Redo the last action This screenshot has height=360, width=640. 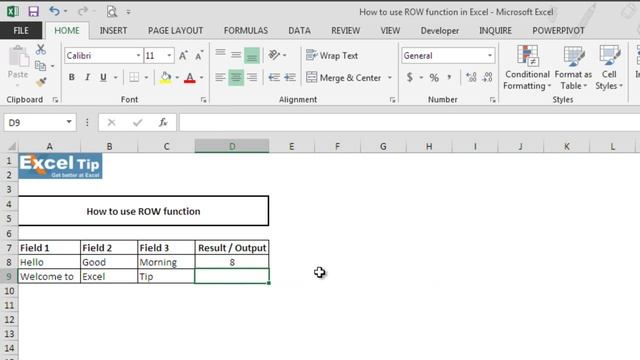coord(82,11)
